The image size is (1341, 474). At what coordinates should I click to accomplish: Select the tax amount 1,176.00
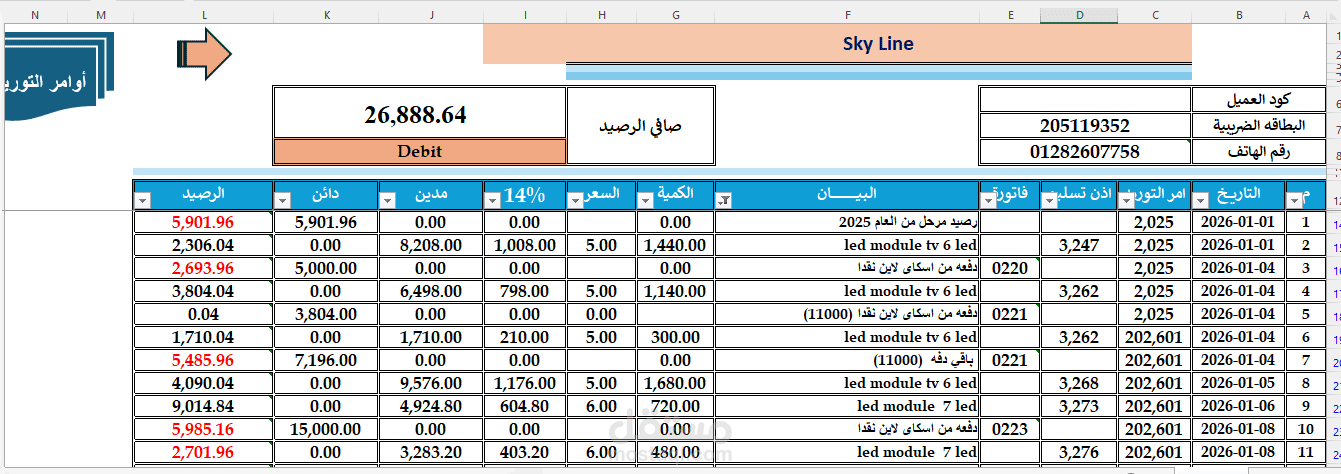525,383
